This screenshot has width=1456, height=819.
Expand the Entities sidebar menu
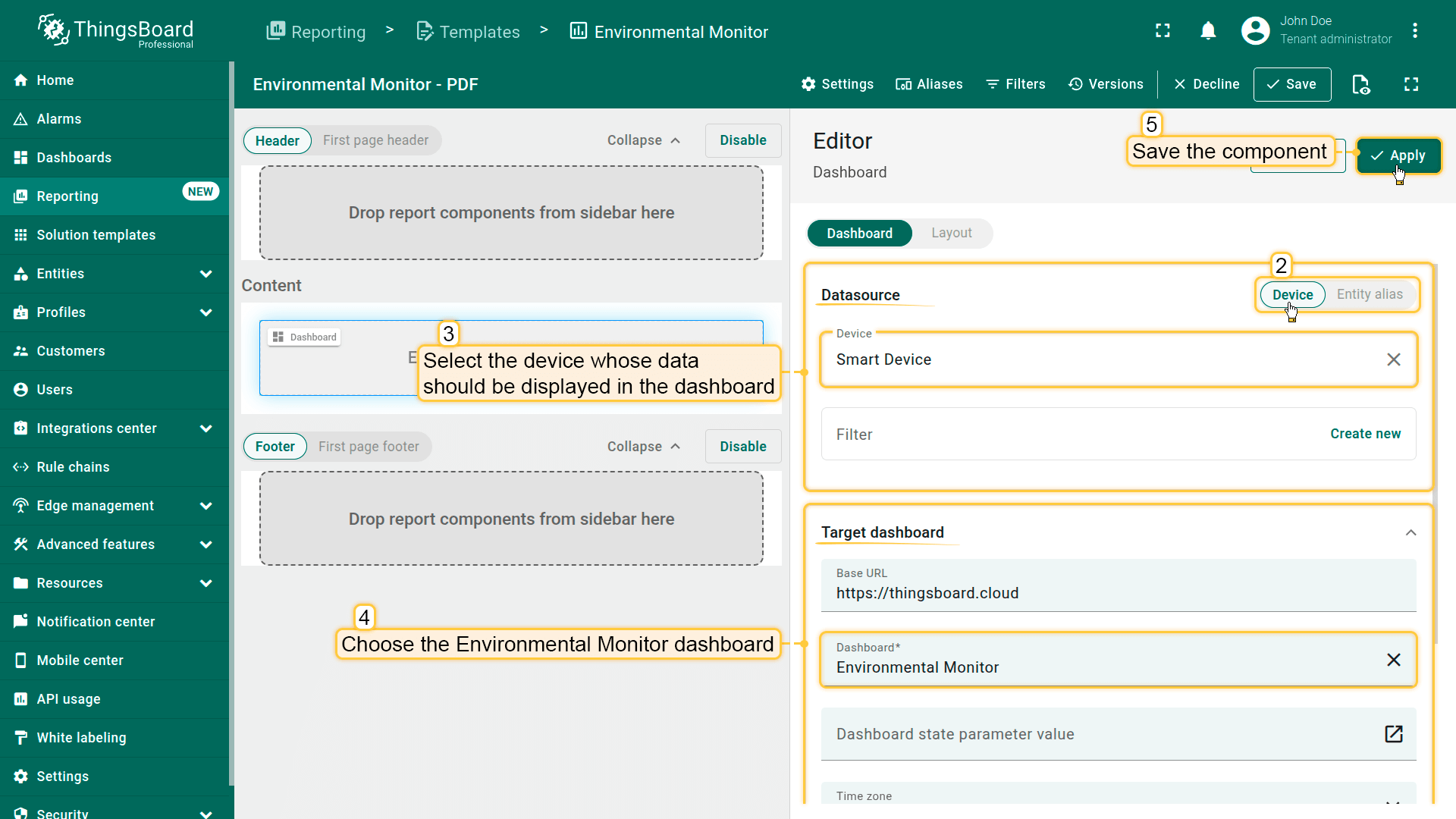click(x=206, y=274)
